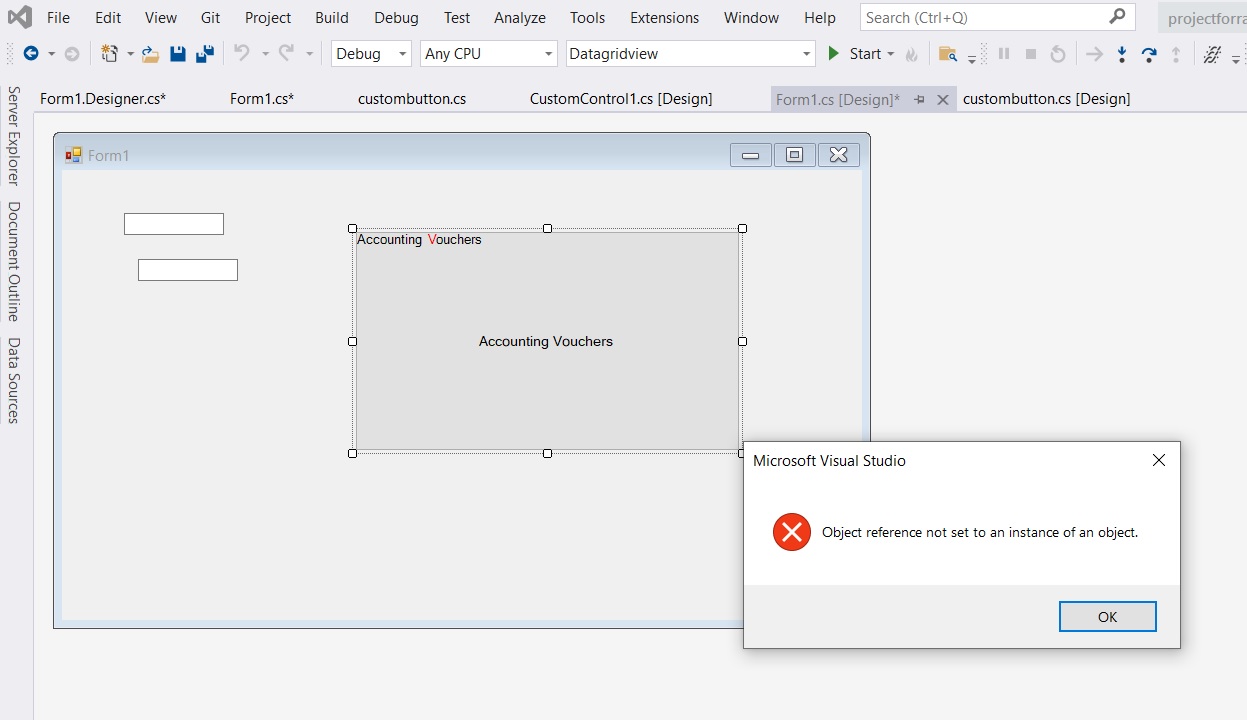This screenshot has height=720, width=1247.
Task: Switch to the Form1.Designer.cs* tab
Action: point(103,99)
